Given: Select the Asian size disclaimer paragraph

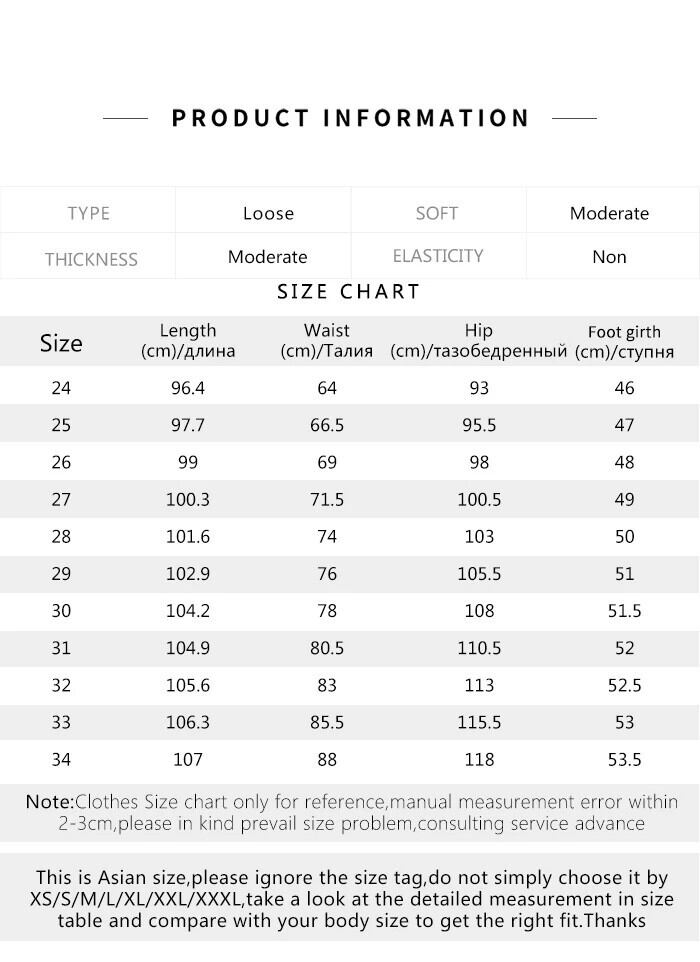Looking at the screenshot, I should pyautogui.click(x=351, y=900).
